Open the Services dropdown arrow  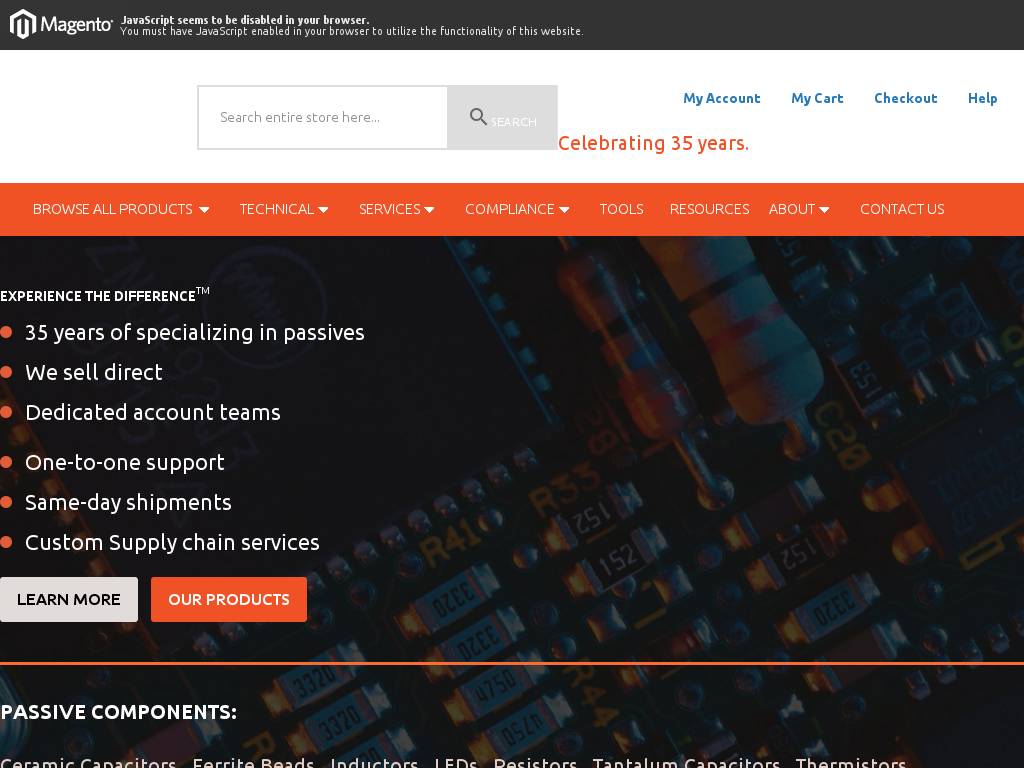click(x=429, y=210)
